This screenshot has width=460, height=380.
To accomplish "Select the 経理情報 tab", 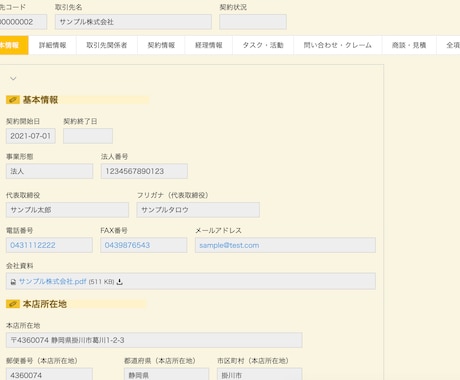I will coord(208,45).
